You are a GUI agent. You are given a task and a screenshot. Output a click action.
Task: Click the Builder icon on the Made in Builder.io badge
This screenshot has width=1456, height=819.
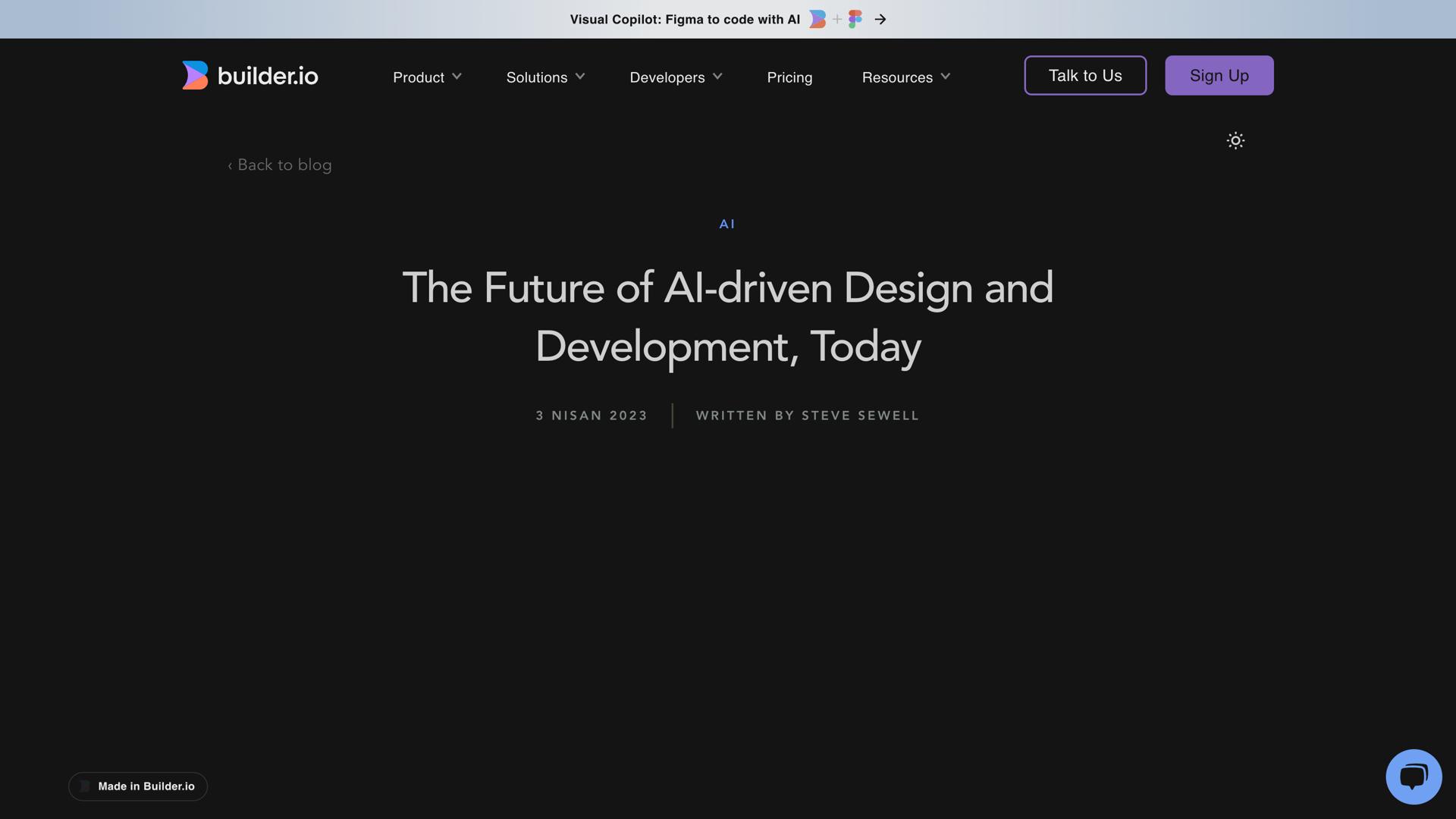[85, 786]
